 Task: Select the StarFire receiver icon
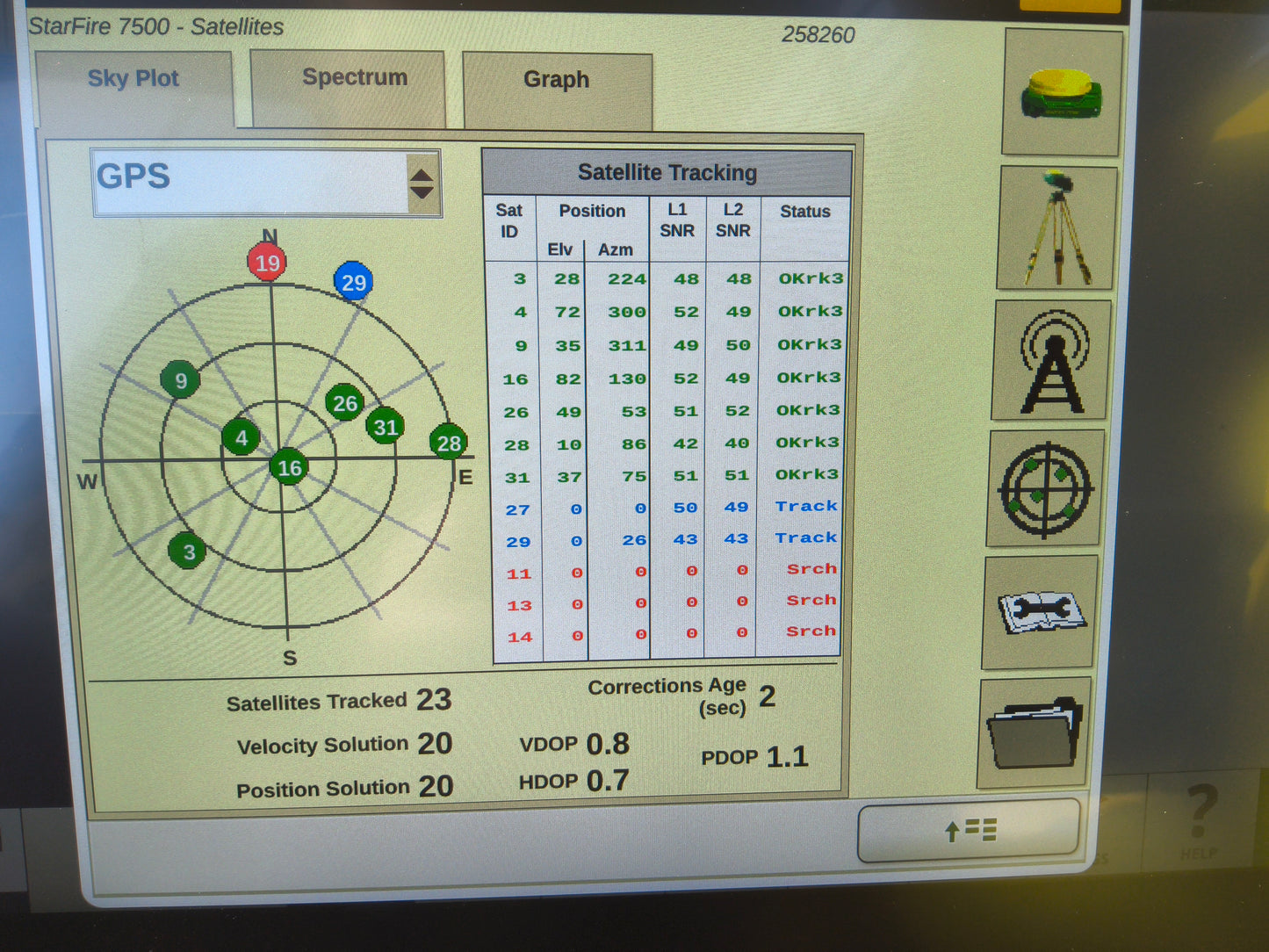pyautogui.click(x=1060, y=92)
